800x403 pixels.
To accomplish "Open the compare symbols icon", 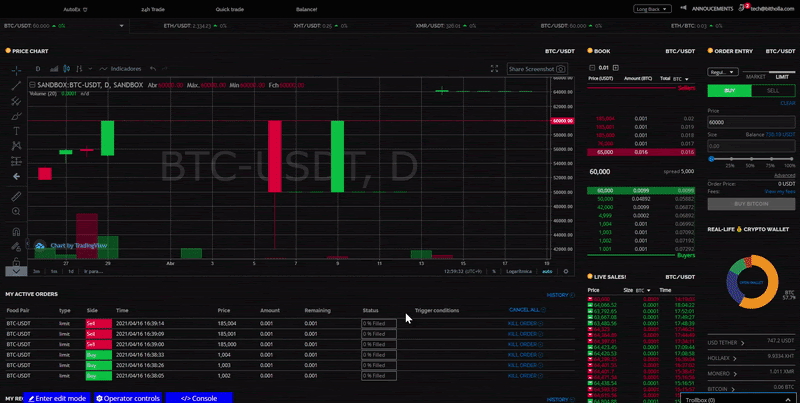I will [79, 69].
